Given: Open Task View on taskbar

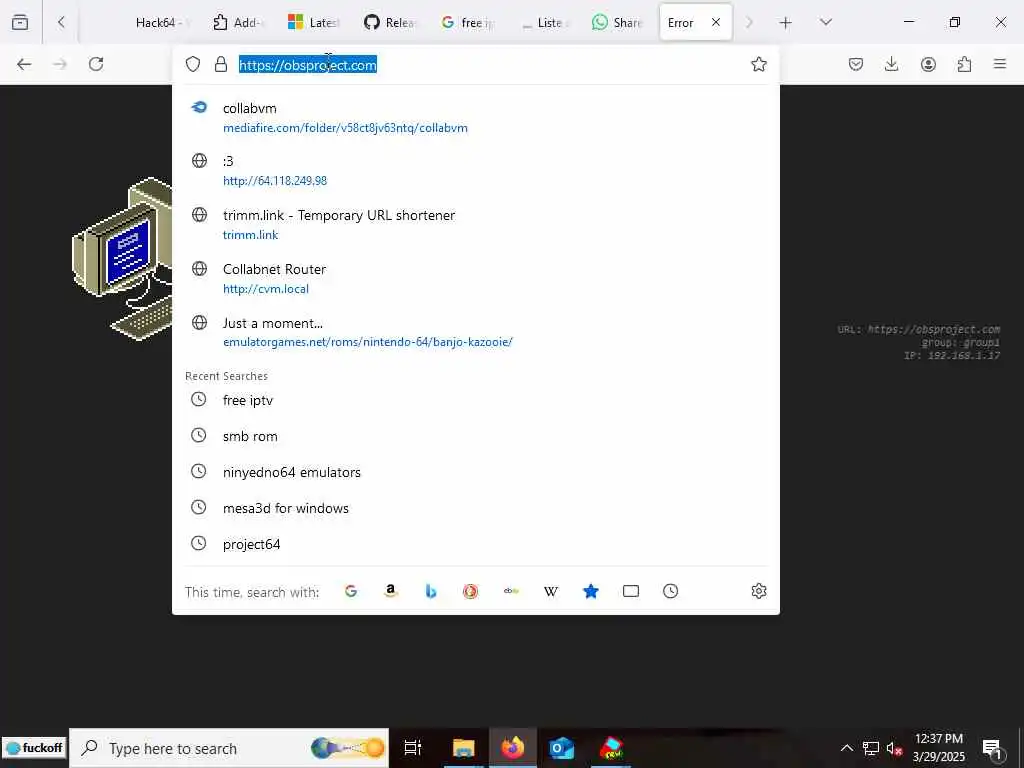Looking at the screenshot, I should pos(413,748).
